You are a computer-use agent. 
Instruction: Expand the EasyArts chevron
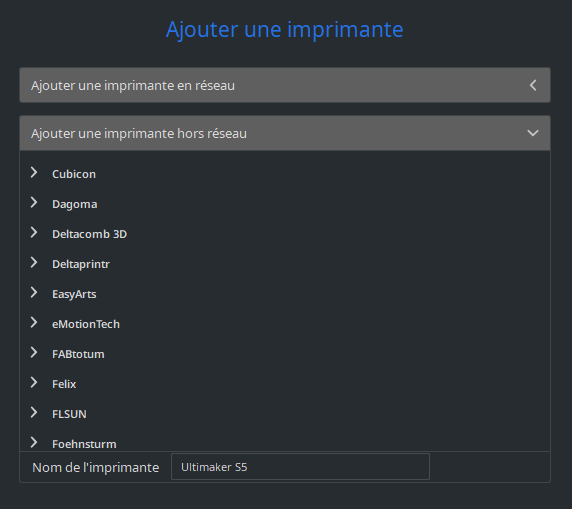click(34, 292)
